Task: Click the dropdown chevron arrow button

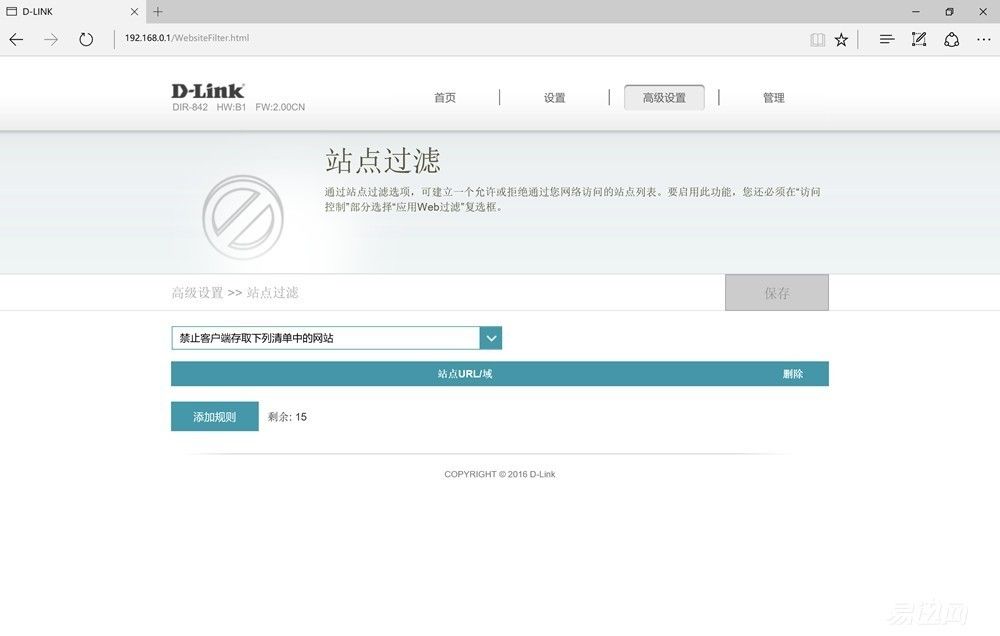Action: tap(491, 338)
